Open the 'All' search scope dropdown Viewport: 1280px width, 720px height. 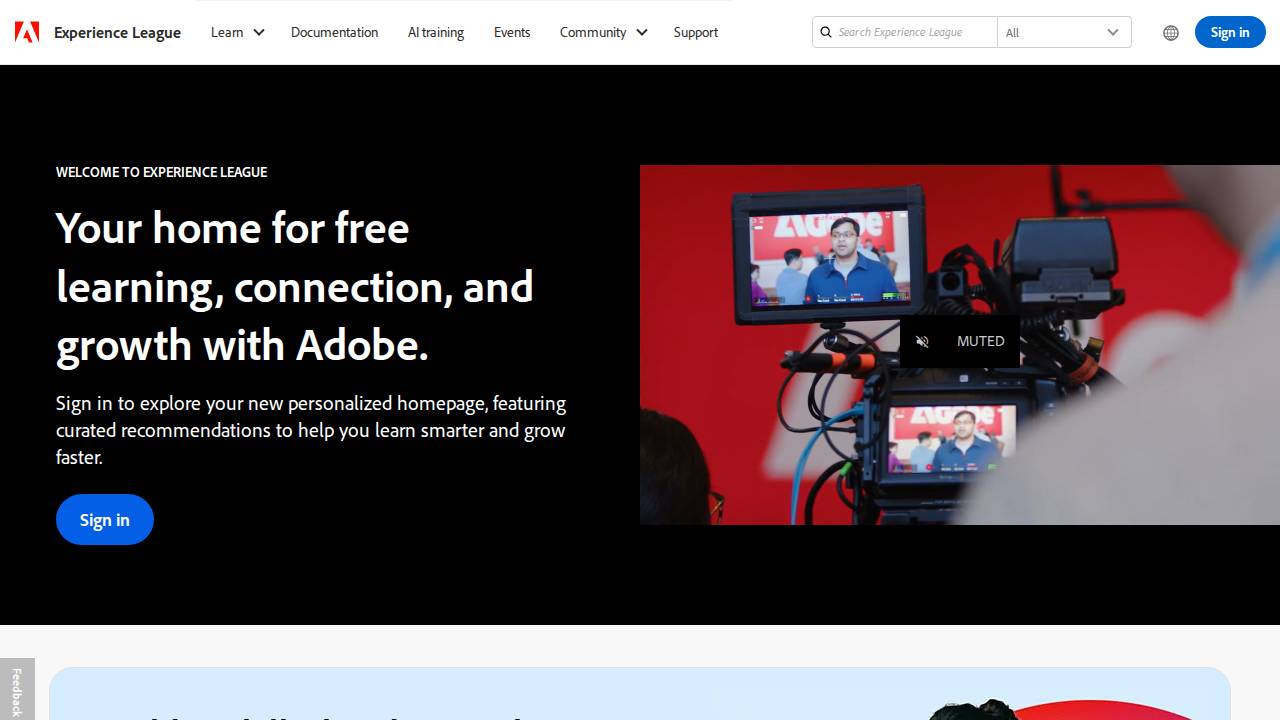tap(1063, 32)
